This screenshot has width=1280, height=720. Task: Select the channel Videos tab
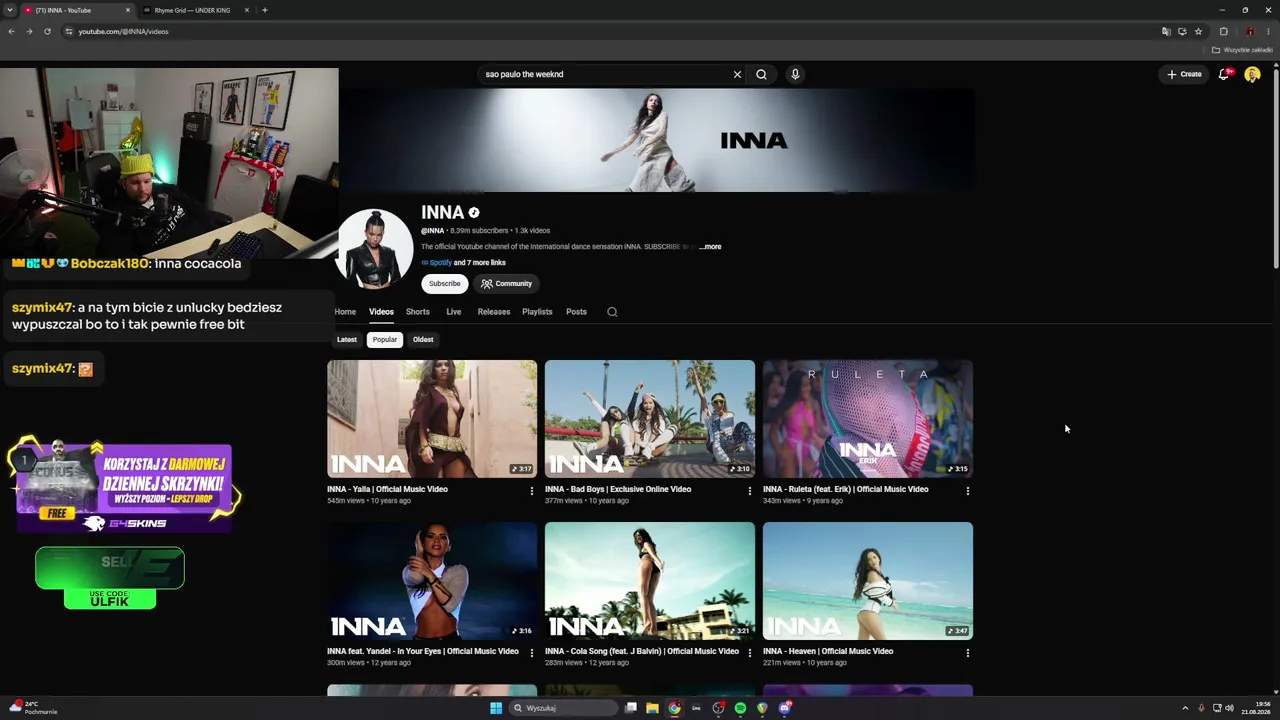pos(381,312)
